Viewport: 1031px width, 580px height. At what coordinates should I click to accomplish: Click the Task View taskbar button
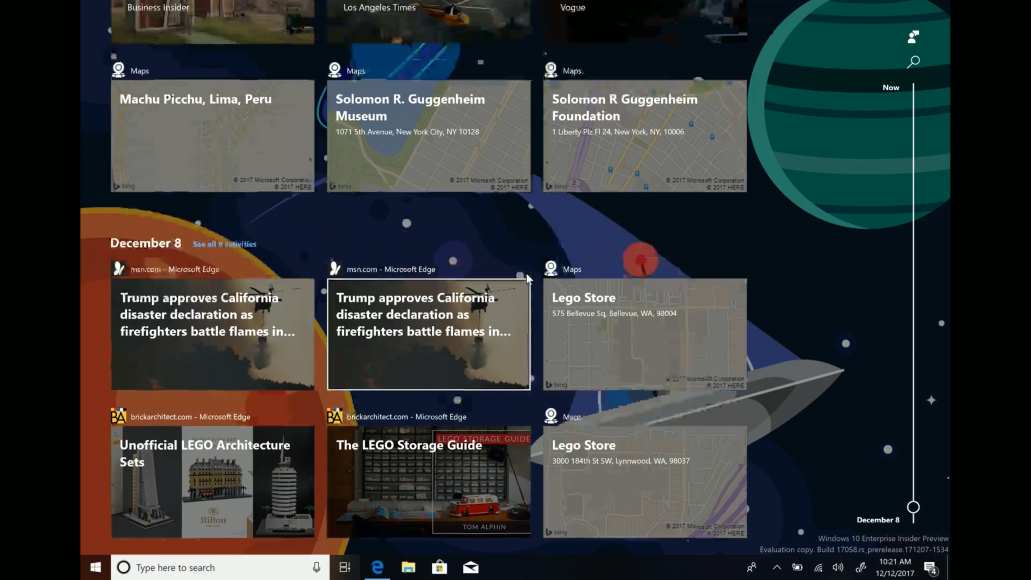(344, 567)
